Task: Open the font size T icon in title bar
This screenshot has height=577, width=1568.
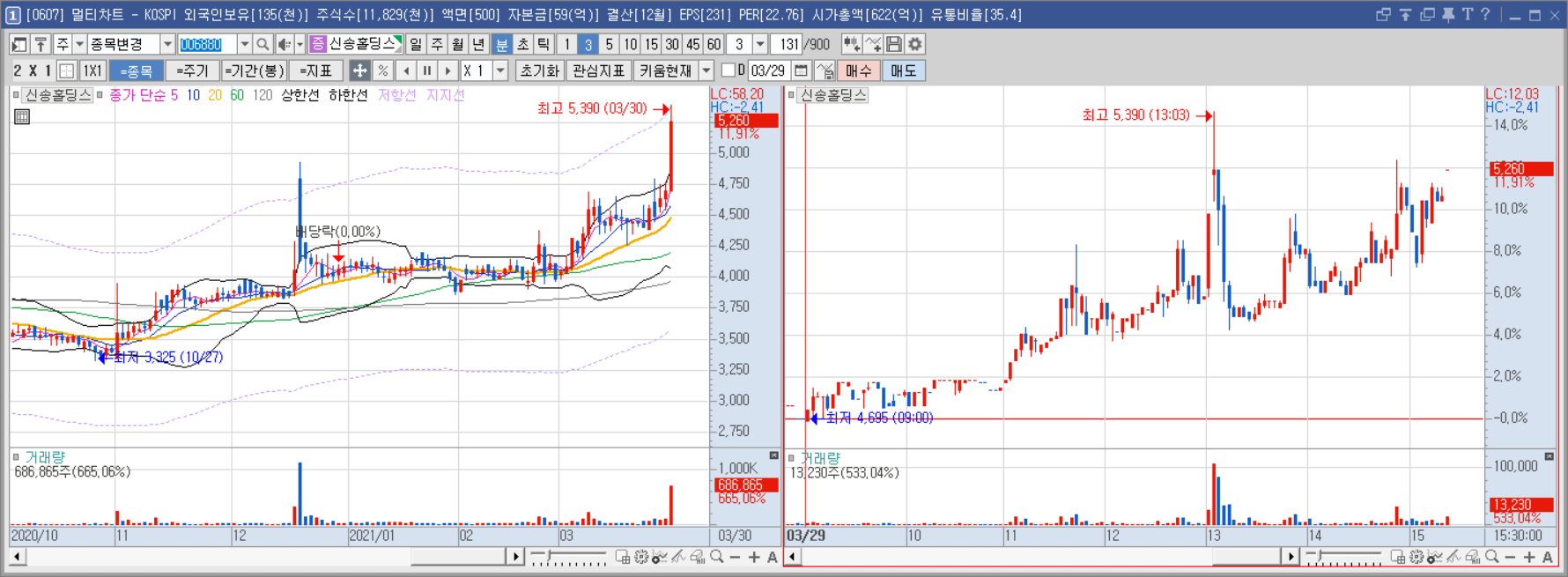Action: [x=1468, y=15]
